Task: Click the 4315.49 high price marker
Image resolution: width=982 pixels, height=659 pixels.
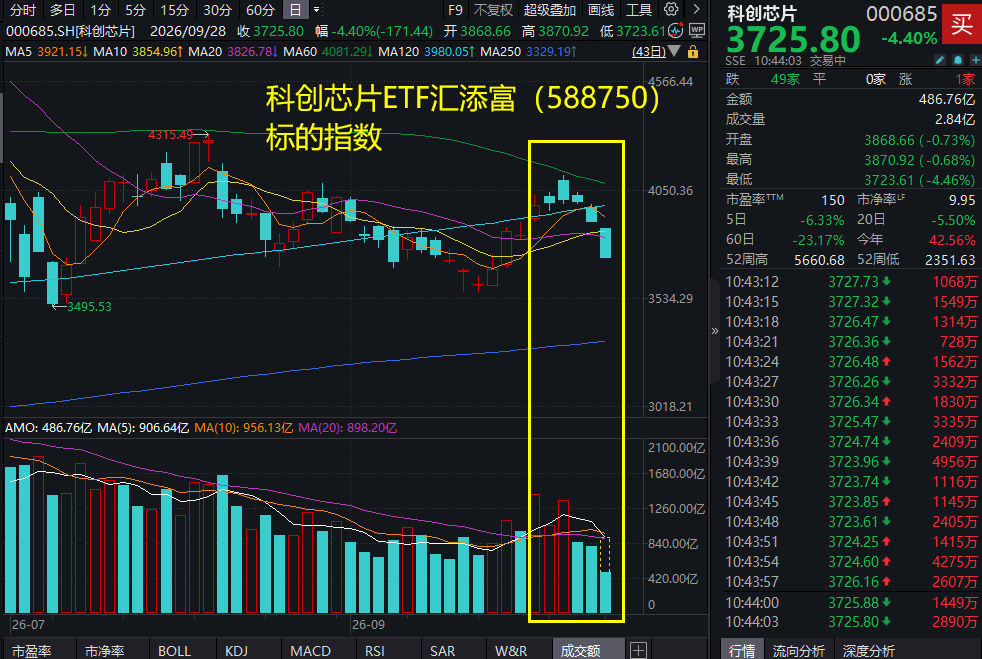Action: point(170,135)
